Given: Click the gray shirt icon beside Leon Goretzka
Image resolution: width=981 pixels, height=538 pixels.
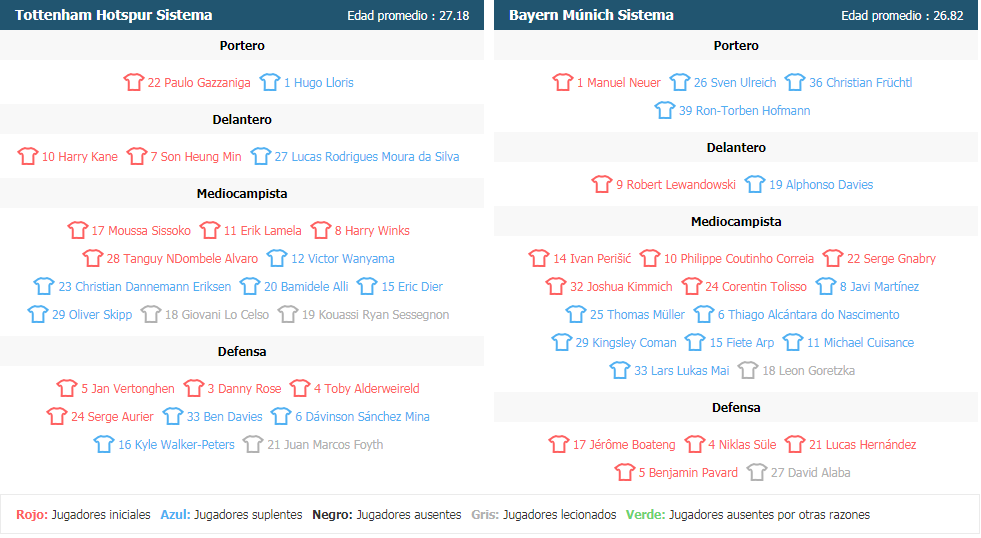Looking at the screenshot, I should point(748,370).
